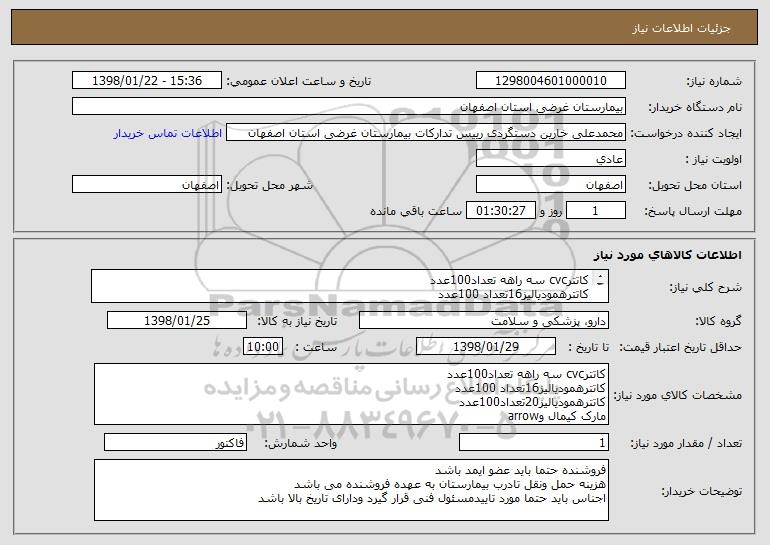770x545 pixels.
Task: Click the need priority field (عادی)
Action: point(550,159)
